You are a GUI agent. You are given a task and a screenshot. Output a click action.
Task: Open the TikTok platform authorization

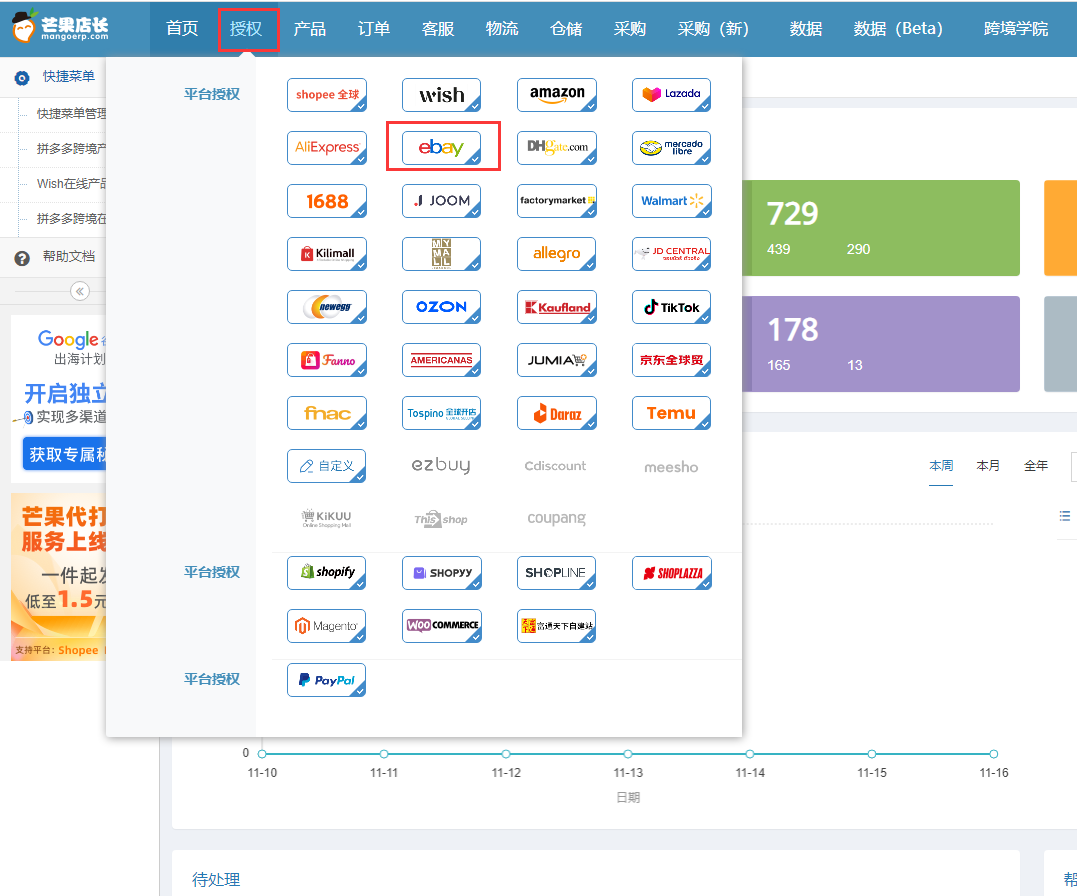coord(672,306)
